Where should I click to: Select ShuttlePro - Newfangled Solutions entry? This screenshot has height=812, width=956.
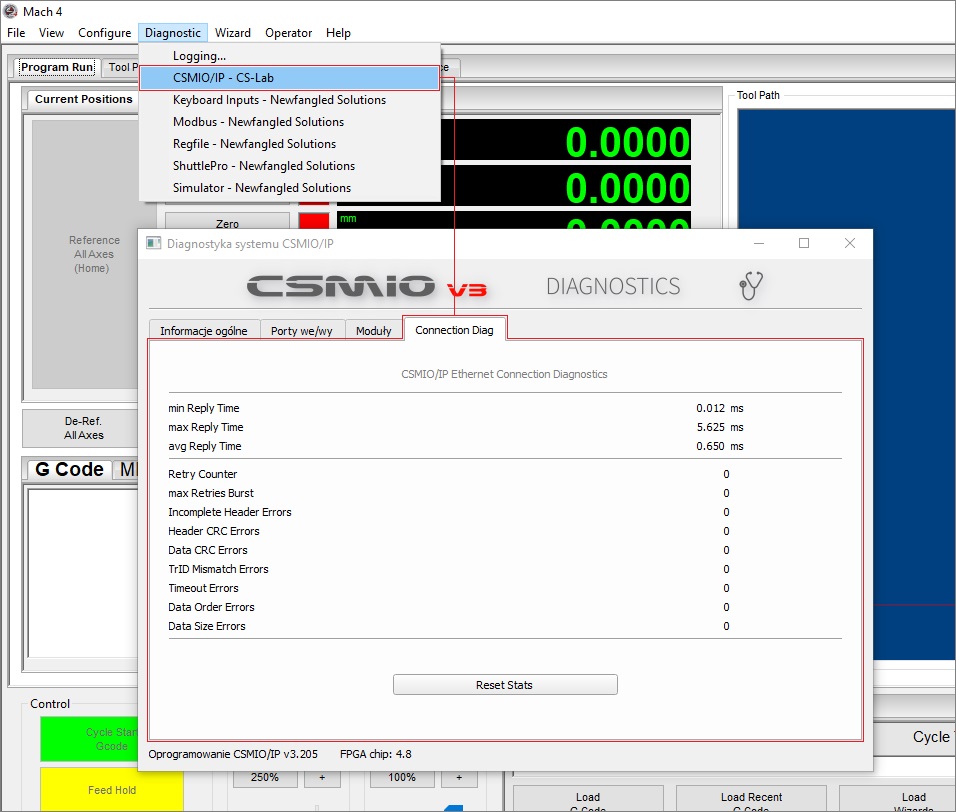(290, 166)
